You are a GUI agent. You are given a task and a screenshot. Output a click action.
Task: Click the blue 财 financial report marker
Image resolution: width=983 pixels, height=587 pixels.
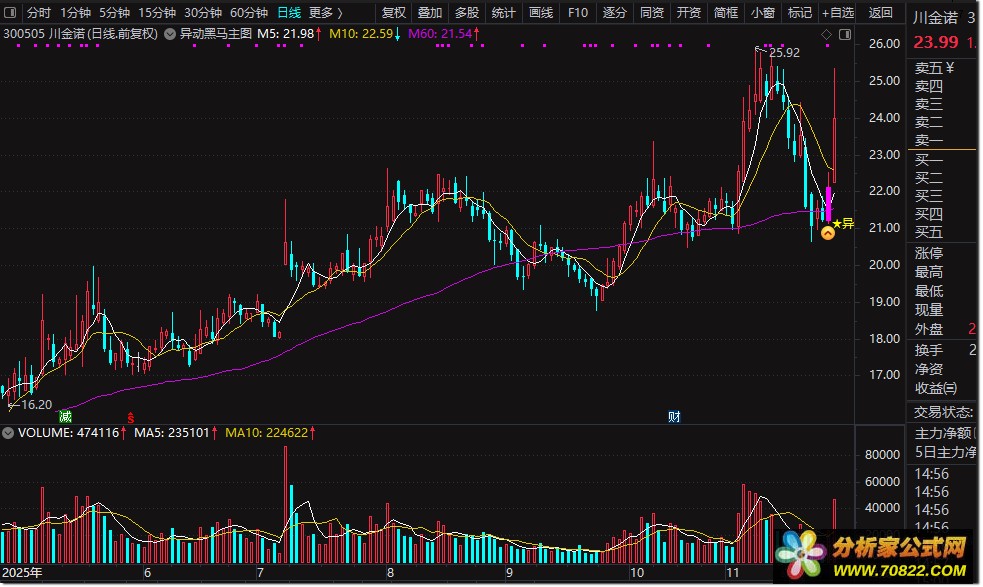pyautogui.click(x=674, y=416)
